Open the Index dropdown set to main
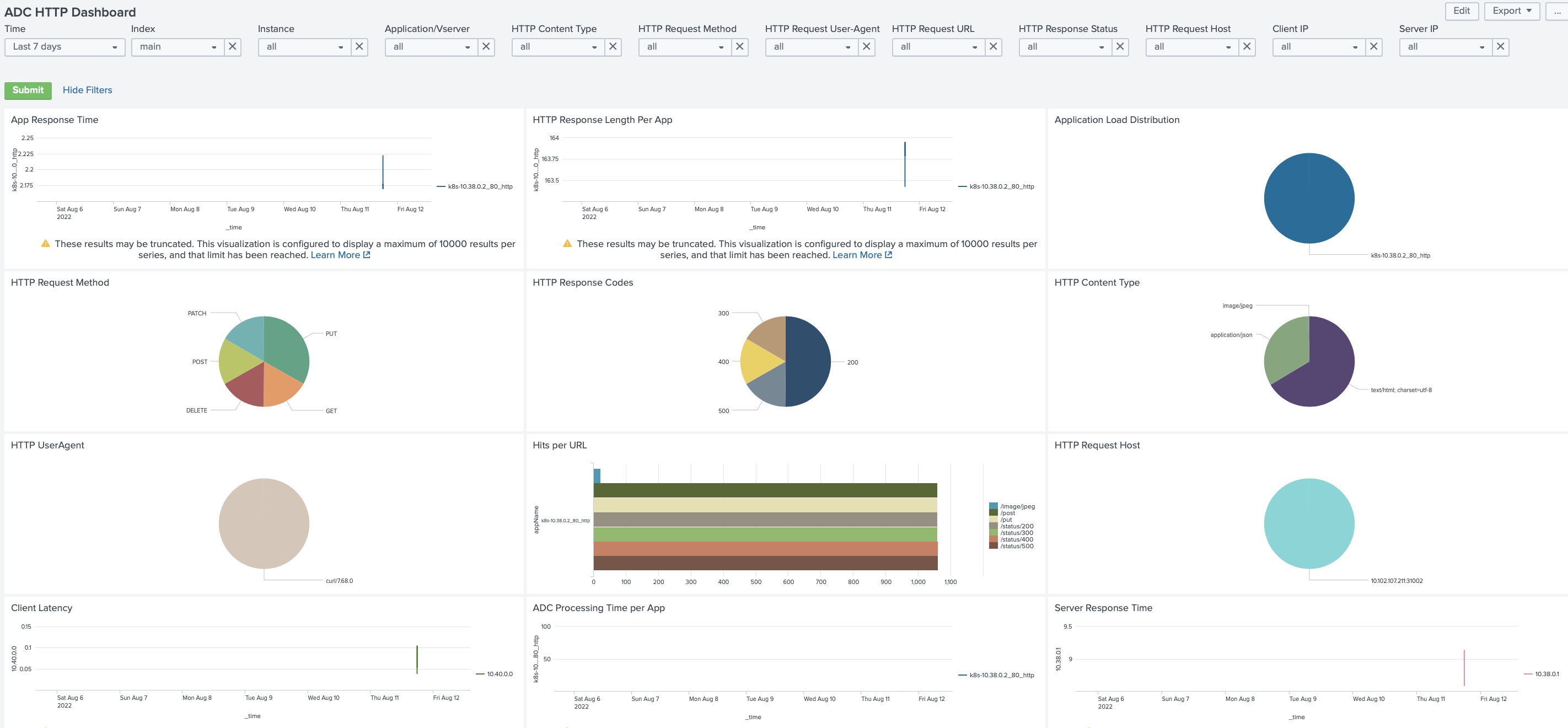This screenshot has width=1568, height=728. click(x=178, y=47)
